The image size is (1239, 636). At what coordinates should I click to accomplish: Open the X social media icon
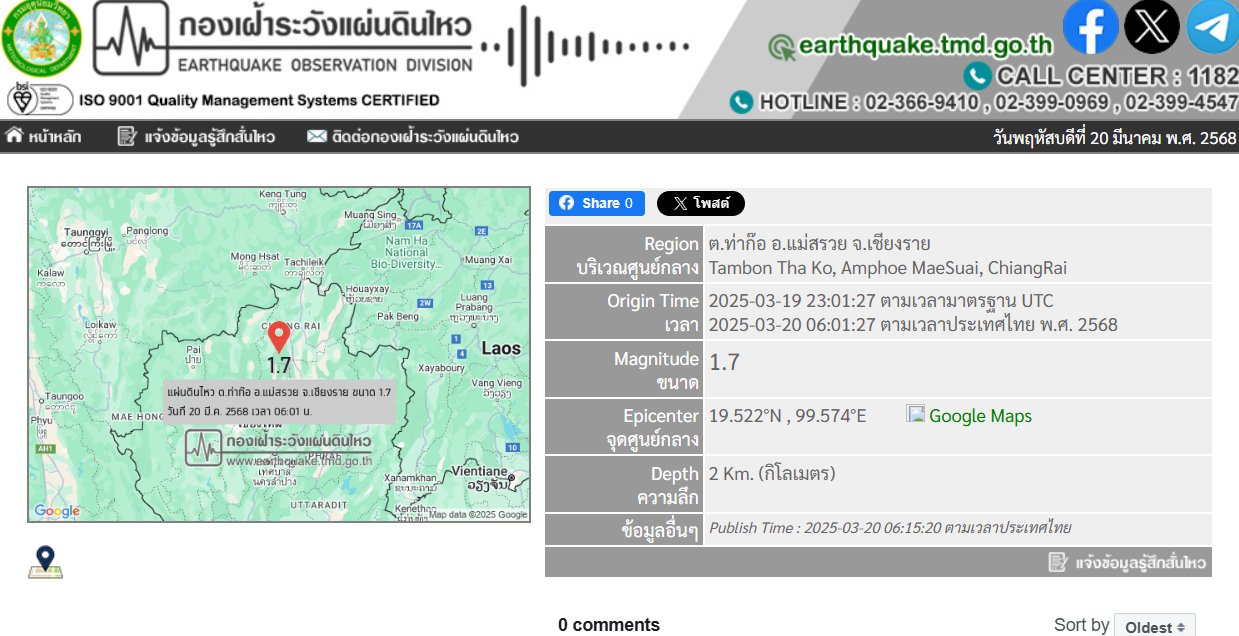(1151, 27)
